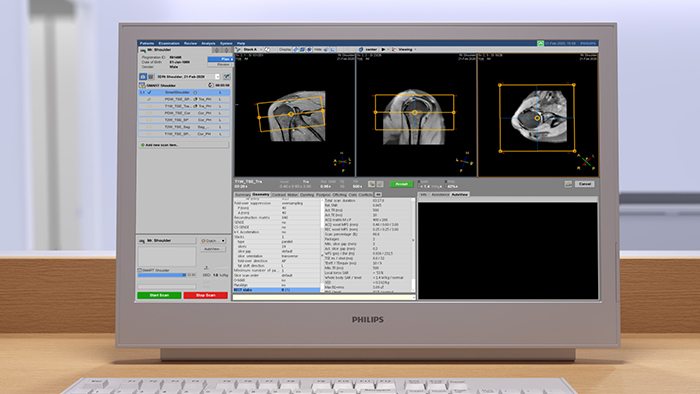This screenshot has height=394, width=700.
Task: Click the center tool icon in toolbar
Action: (x=361, y=50)
